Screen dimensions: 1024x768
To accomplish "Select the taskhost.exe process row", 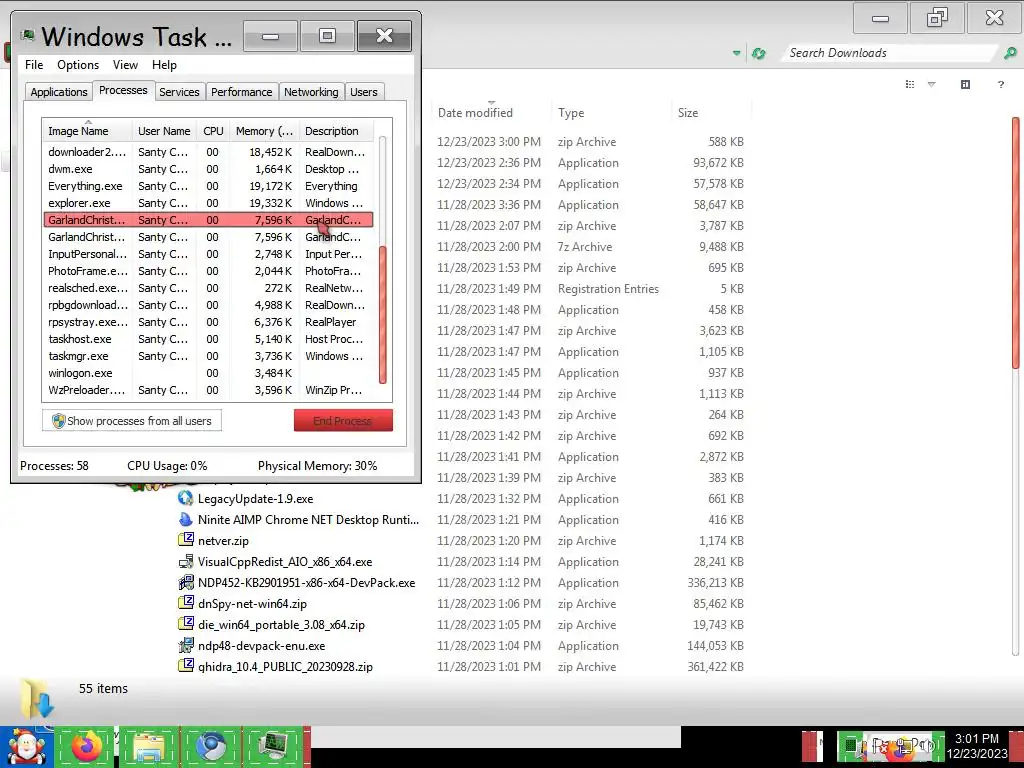I will click(208, 339).
